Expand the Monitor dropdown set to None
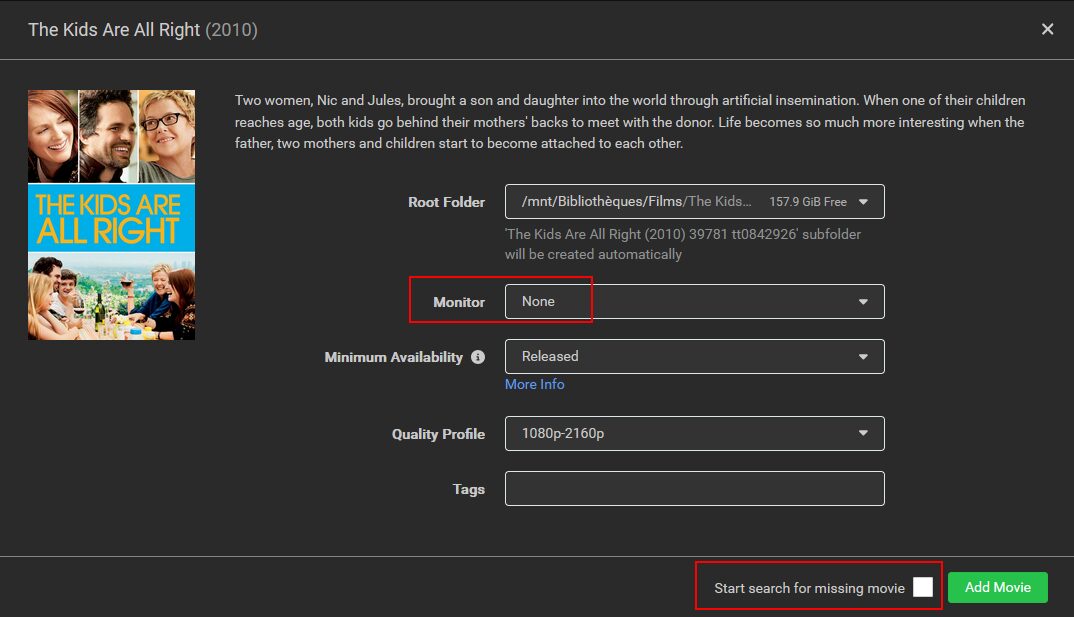 coord(690,302)
